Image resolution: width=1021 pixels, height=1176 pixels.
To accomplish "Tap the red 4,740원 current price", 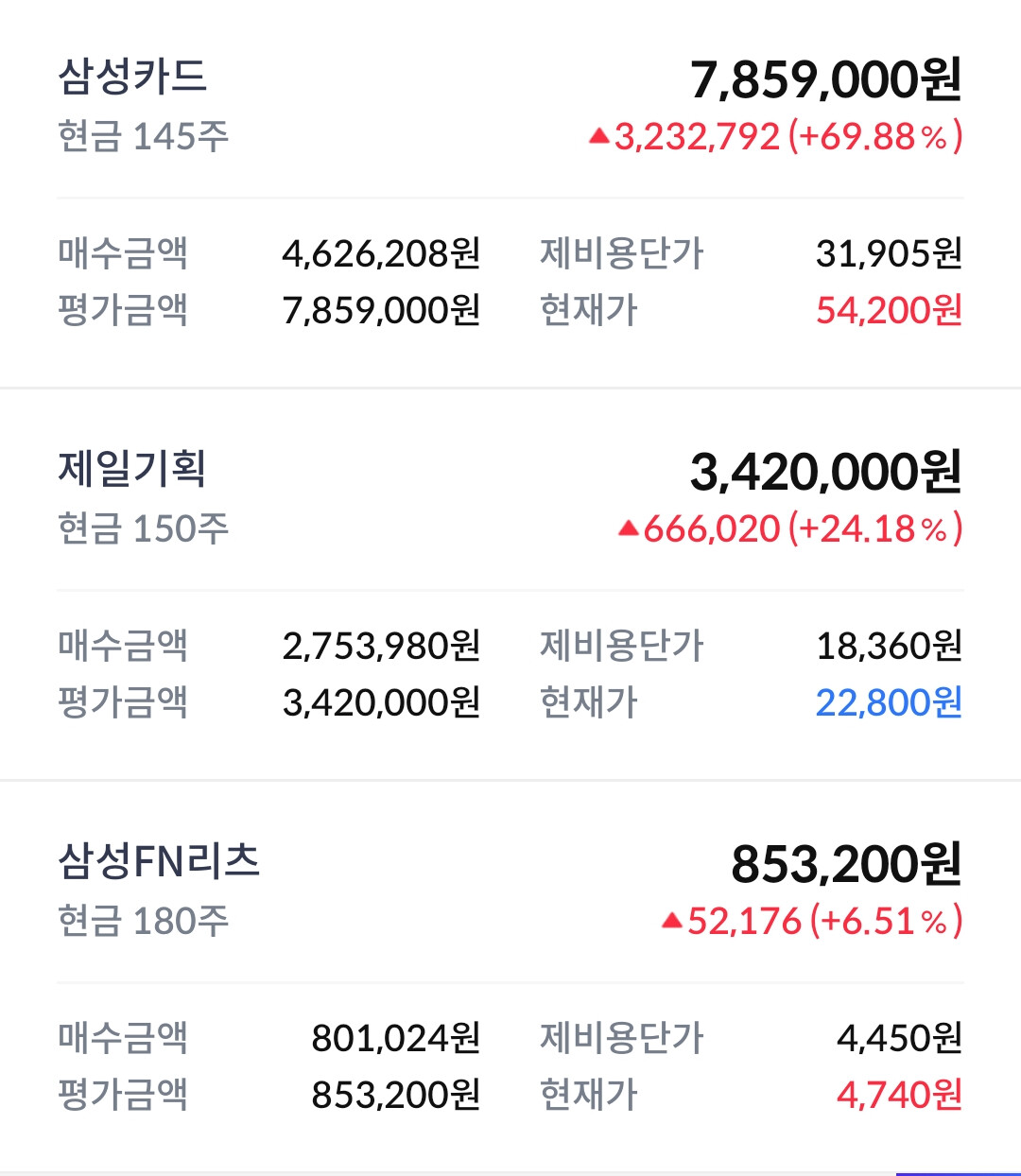I will [x=899, y=1095].
